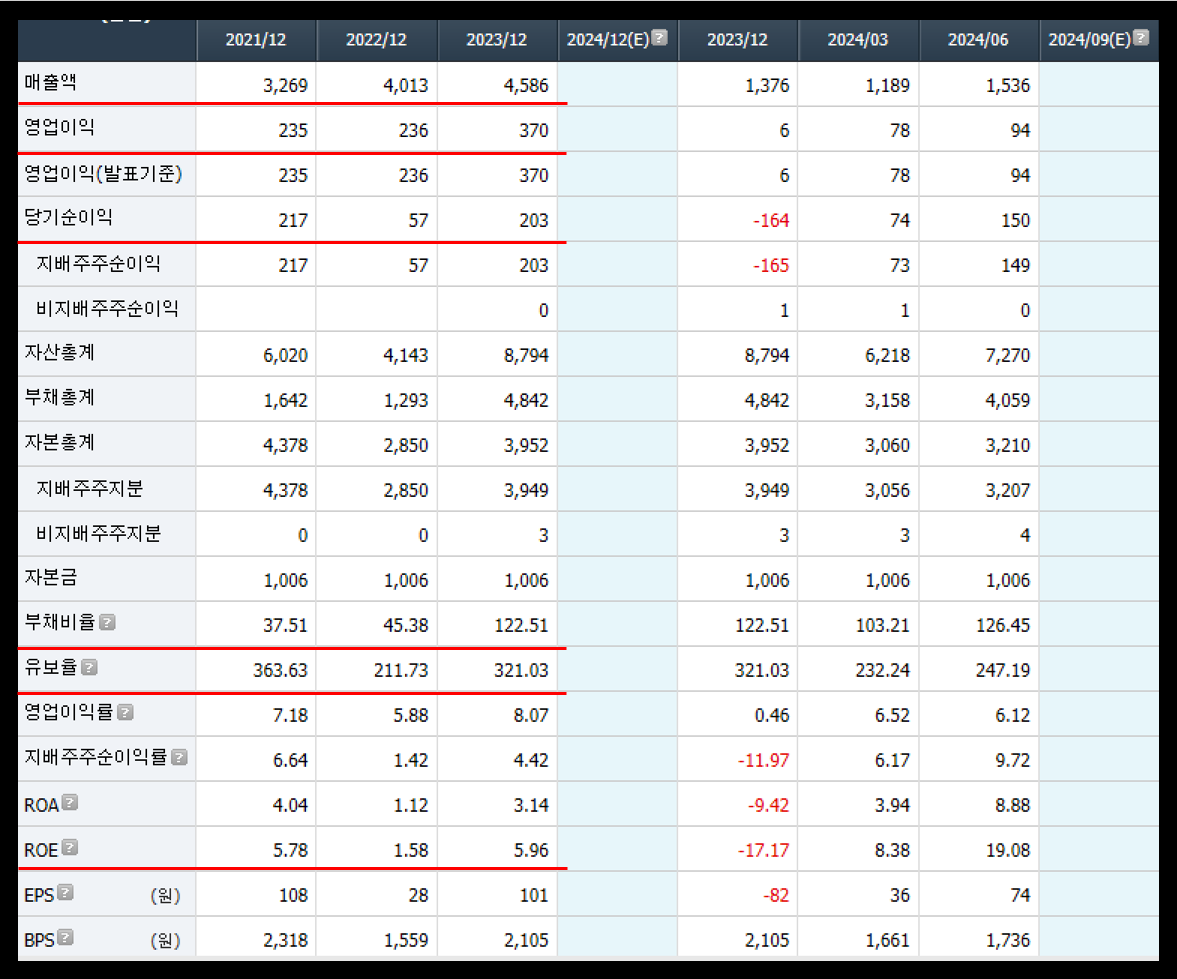Click 지배주주지분 value 3,056 for 2024/03
This screenshot has height=979, width=1177.
887,491
